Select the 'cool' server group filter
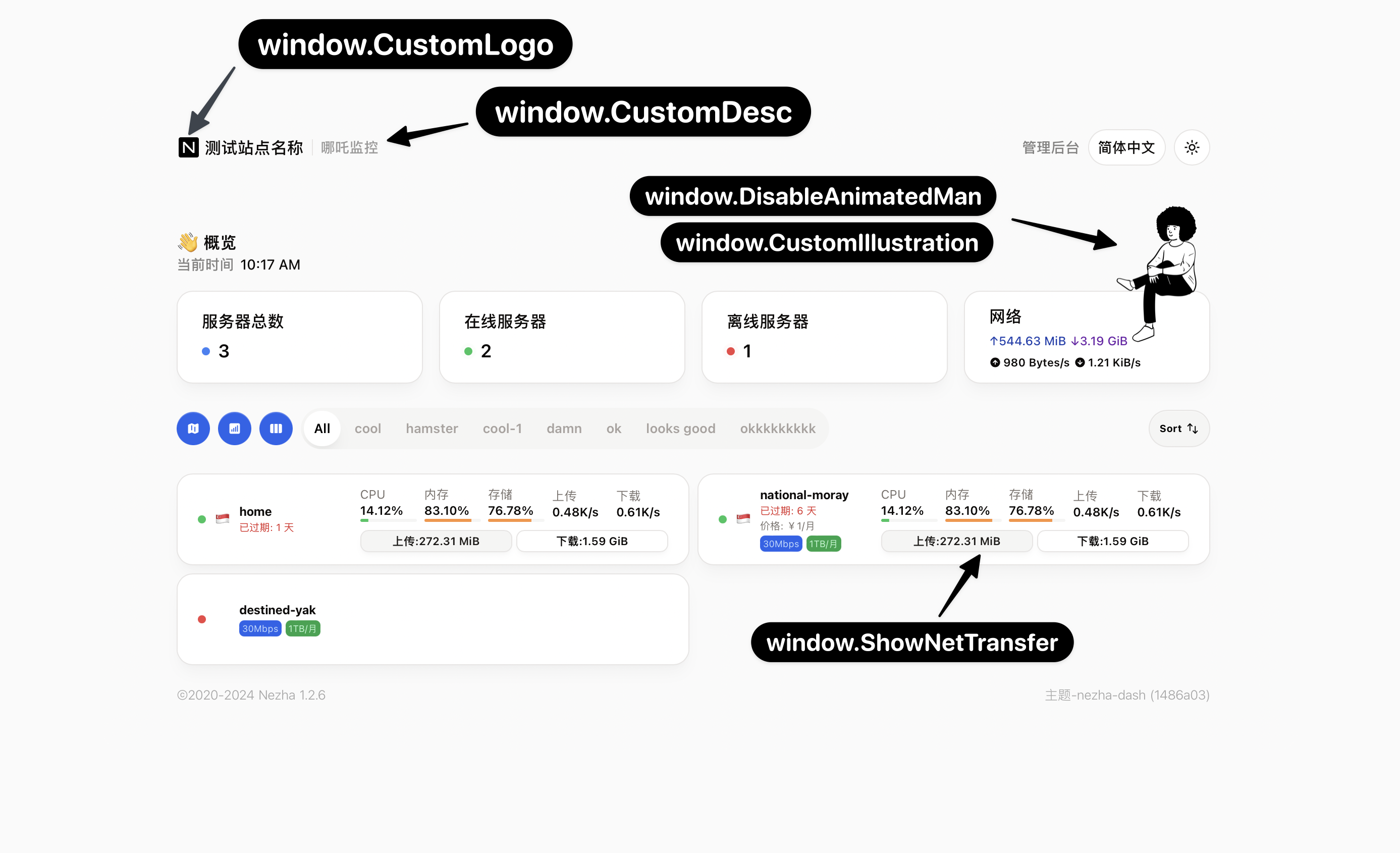The width and height of the screenshot is (1400, 853). tap(368, 428)
